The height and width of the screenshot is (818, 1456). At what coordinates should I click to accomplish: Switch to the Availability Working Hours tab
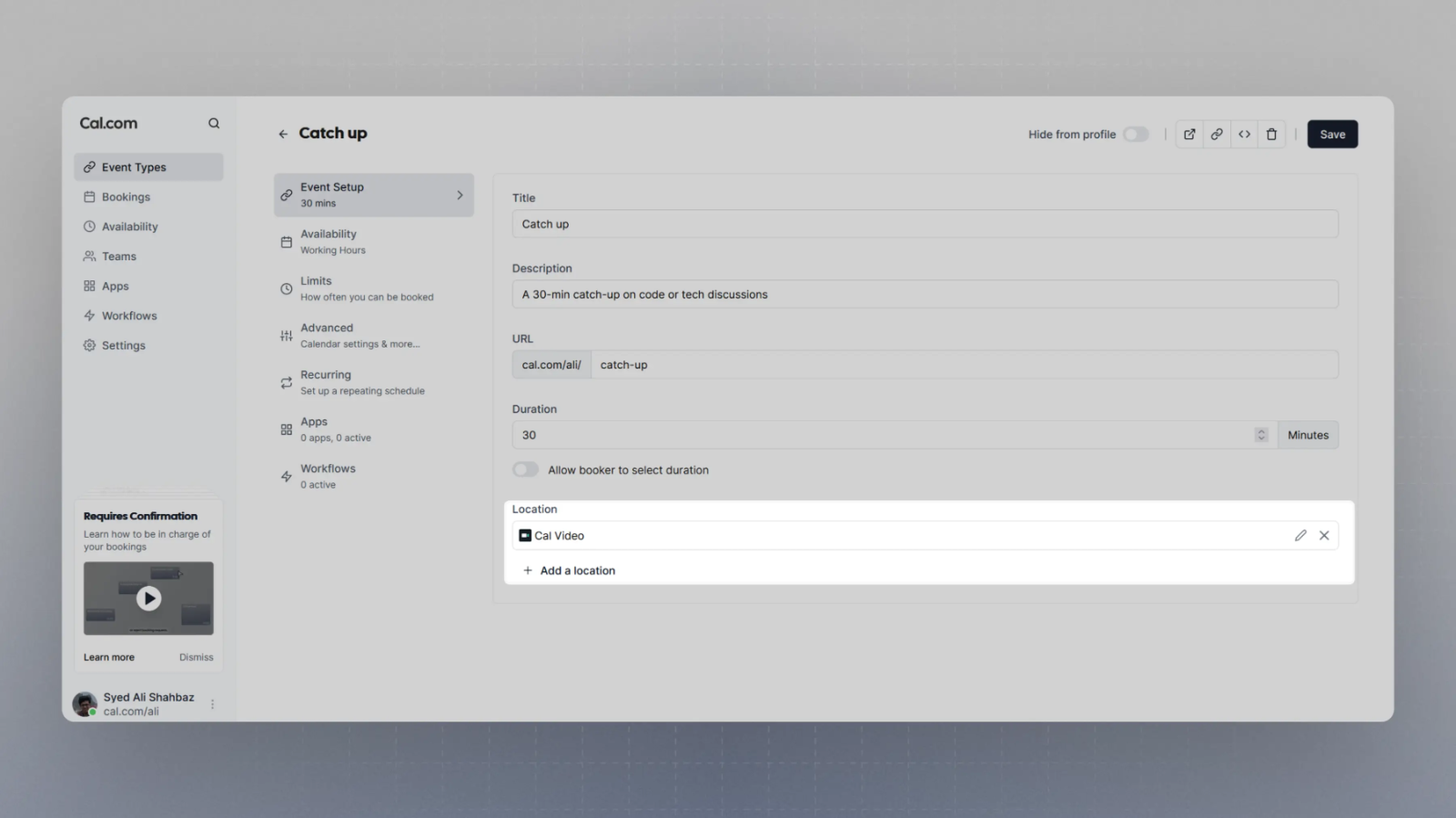[332, 242]
